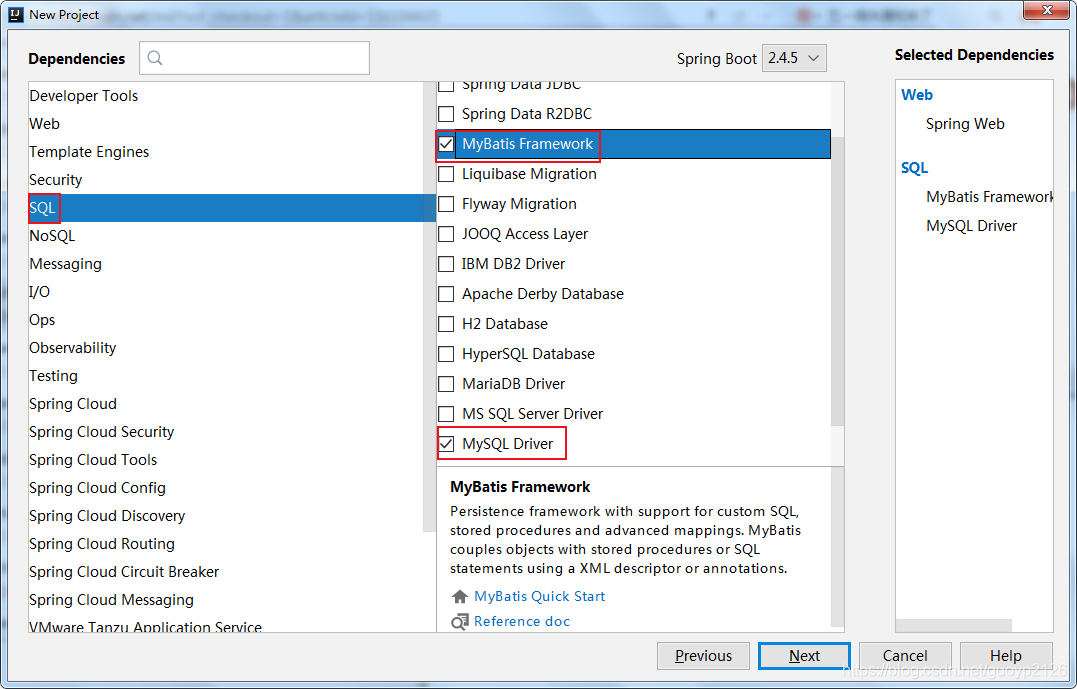Click the dependency list vertical scrollbar

837,282
